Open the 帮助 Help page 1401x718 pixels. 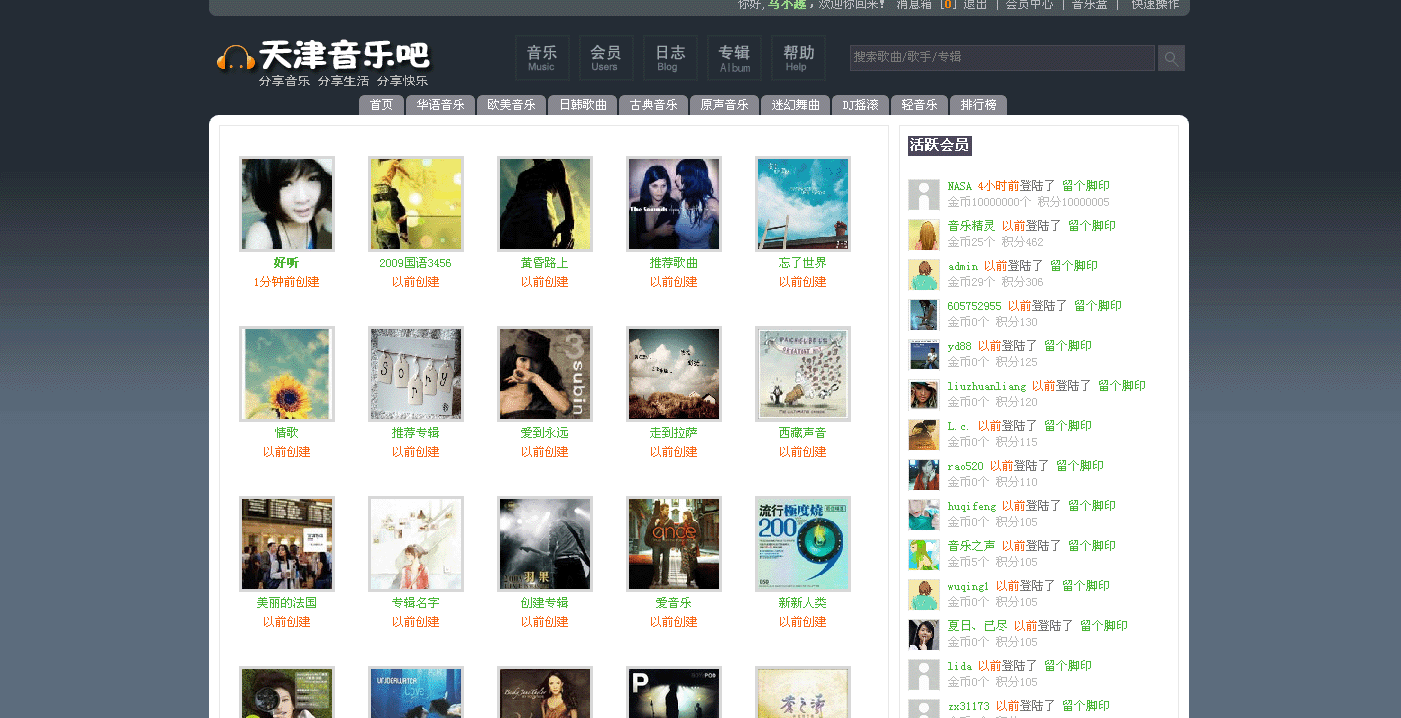point(798,58)
